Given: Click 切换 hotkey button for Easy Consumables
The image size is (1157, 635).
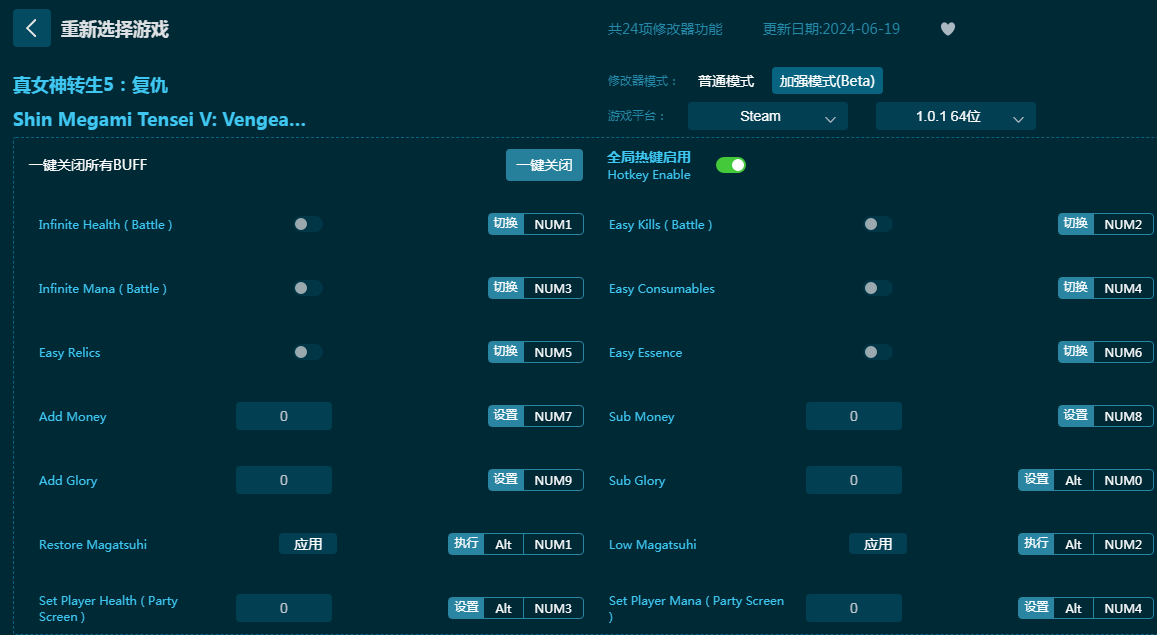Looking at the screenshot, I should click(1076, 288).
